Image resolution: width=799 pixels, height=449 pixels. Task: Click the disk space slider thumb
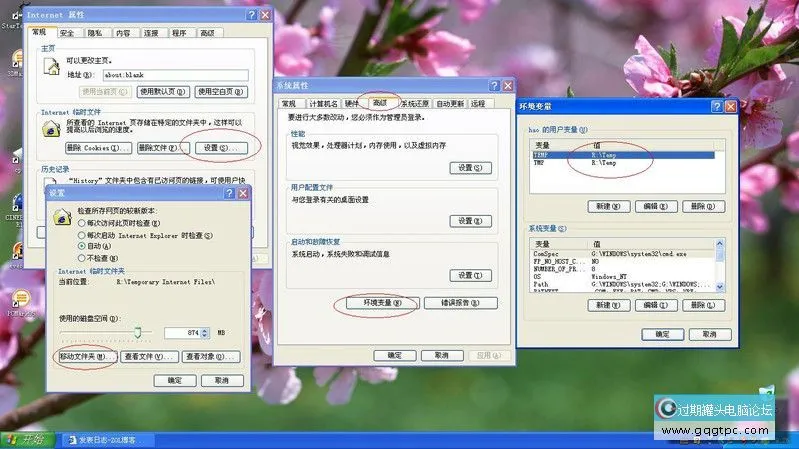(138, 332)
